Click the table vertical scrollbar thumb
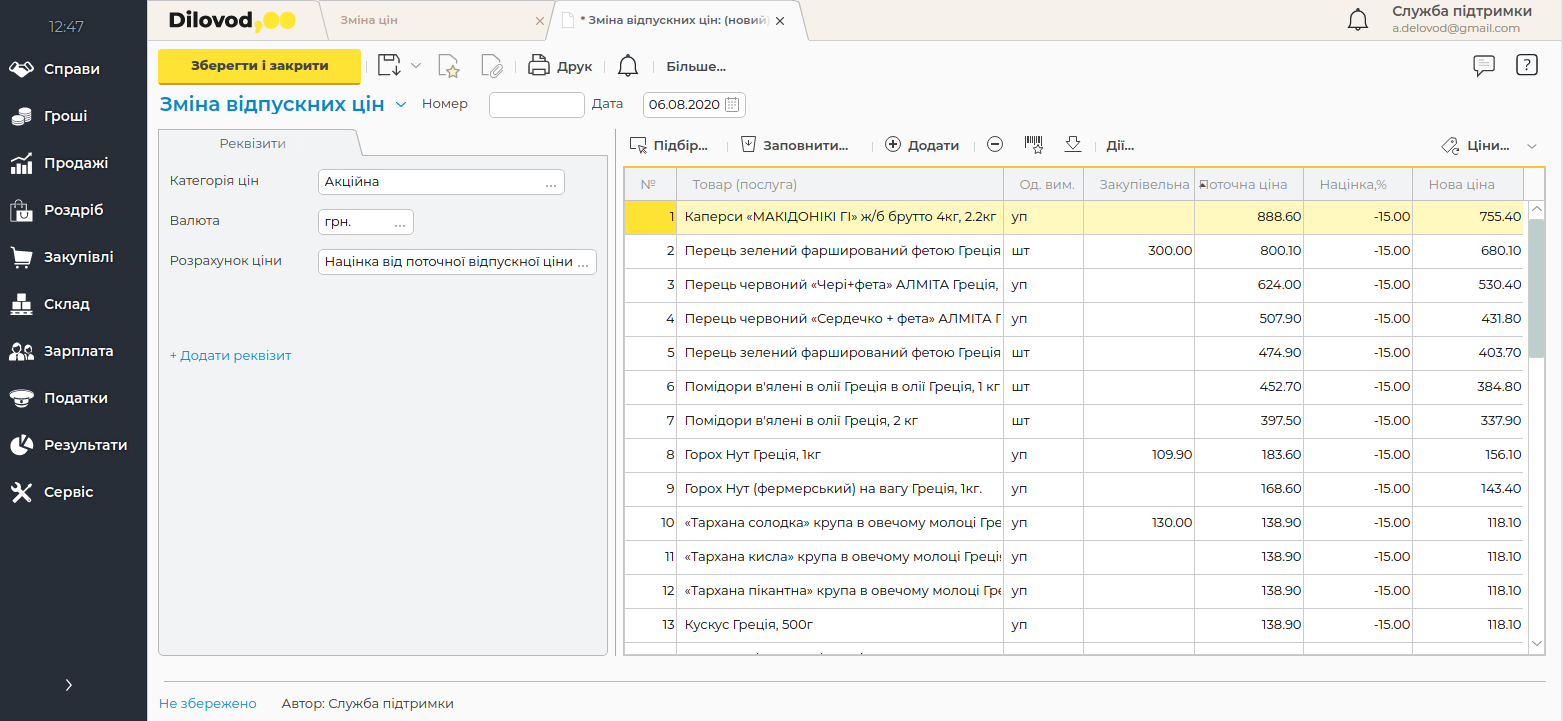This screenshot has height=721, width=1563. (x=1536, y=290)
